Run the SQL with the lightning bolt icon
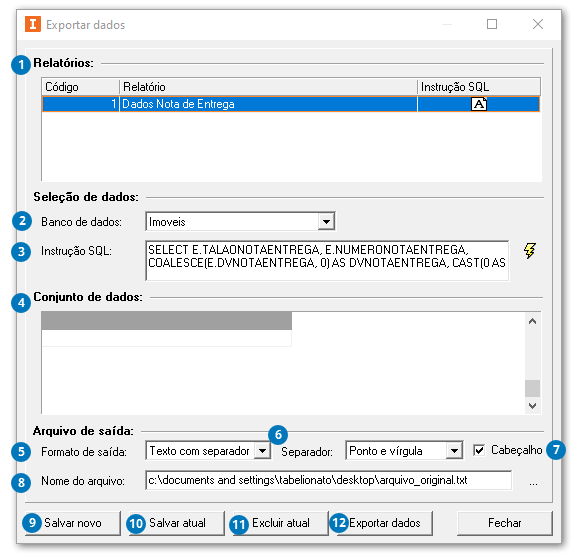 [530, 251]
